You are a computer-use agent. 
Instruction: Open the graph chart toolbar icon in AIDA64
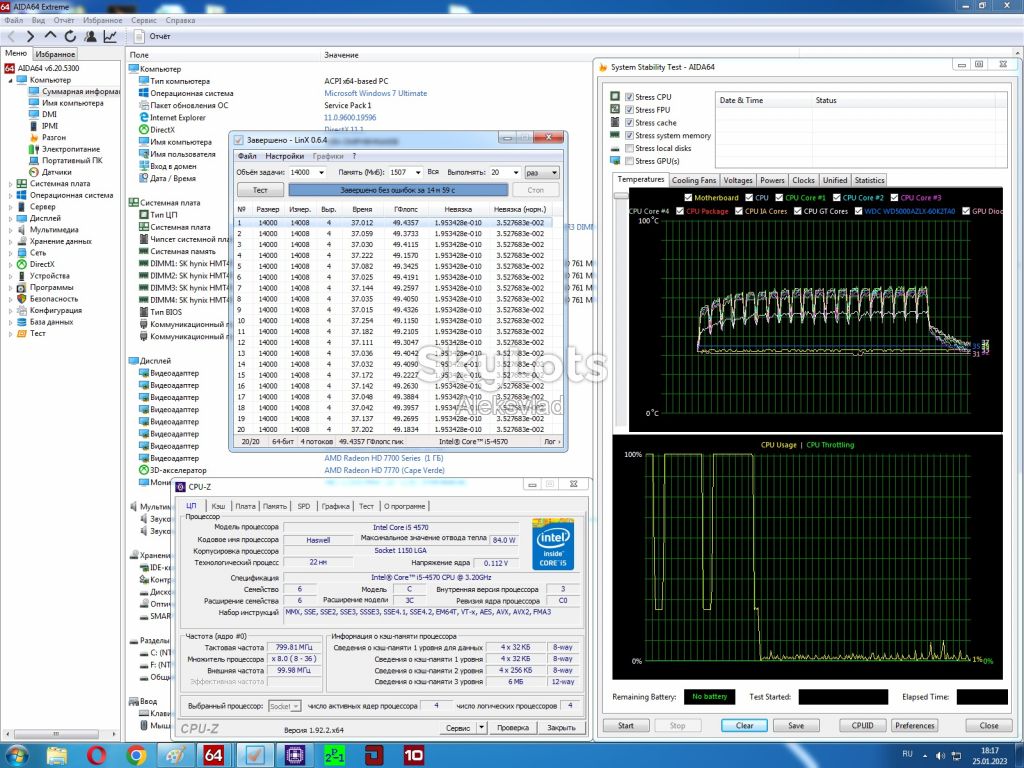click(110, 37)
